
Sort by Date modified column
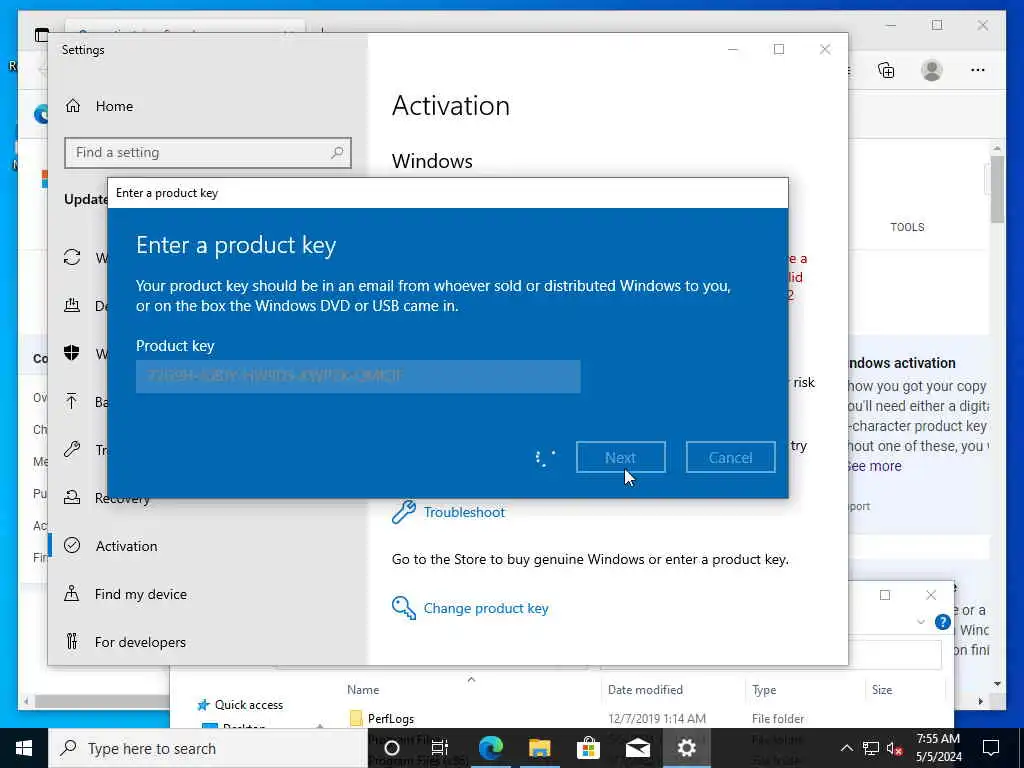pyautogui.click(x=645, y=690)
